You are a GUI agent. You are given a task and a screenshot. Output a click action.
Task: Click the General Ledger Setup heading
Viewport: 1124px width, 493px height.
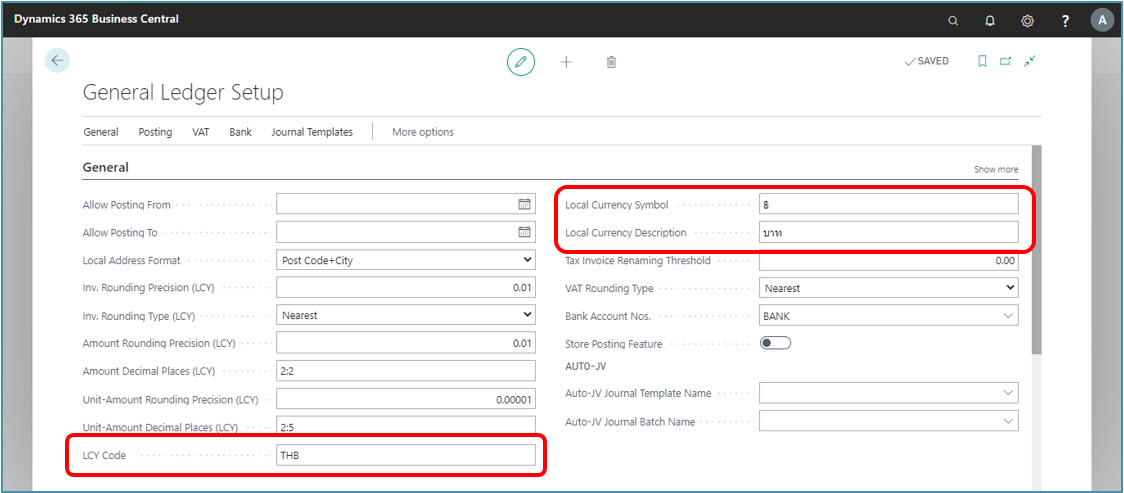pos(183,92)
